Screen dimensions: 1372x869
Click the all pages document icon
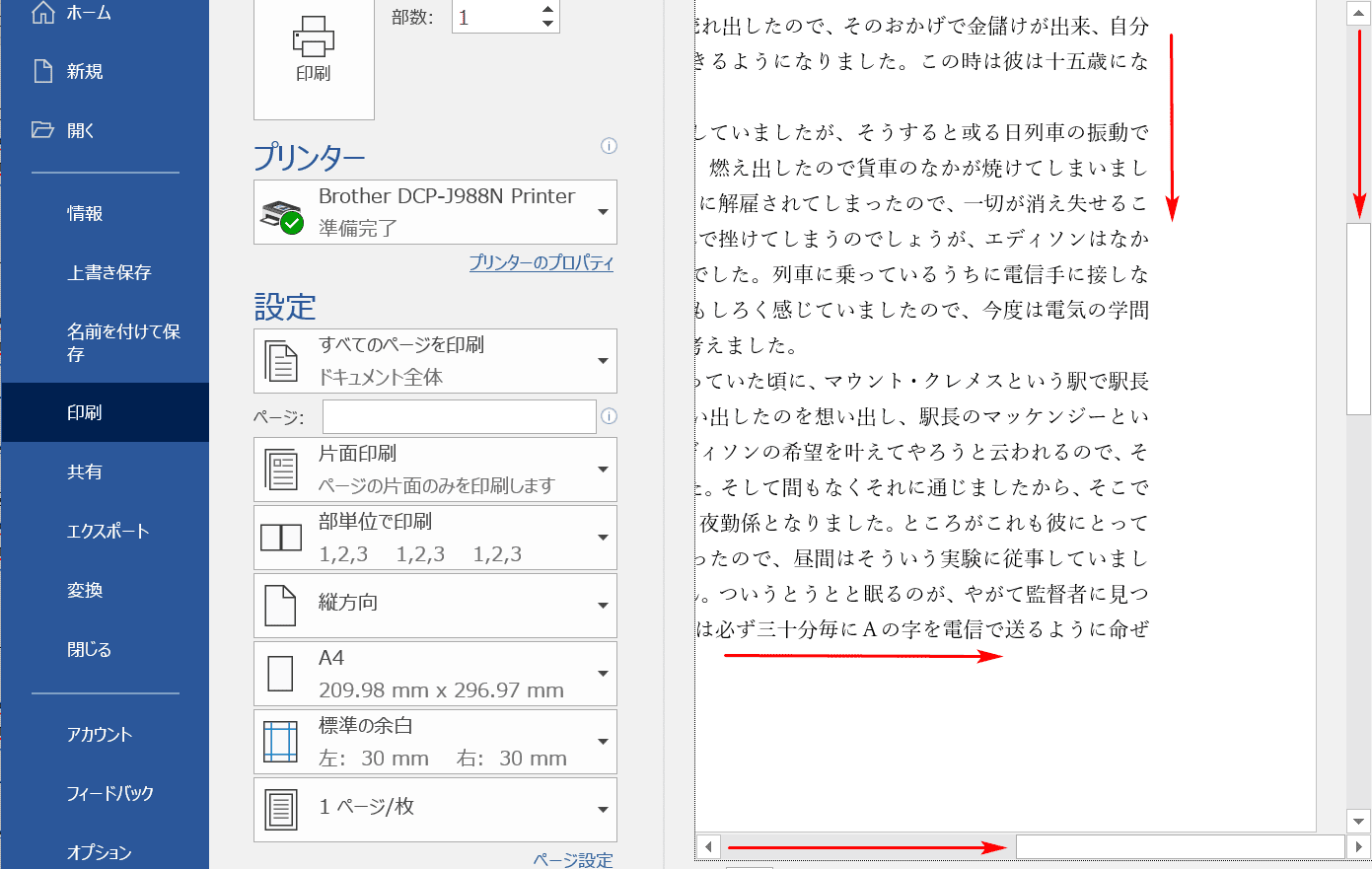pos(281,362)
